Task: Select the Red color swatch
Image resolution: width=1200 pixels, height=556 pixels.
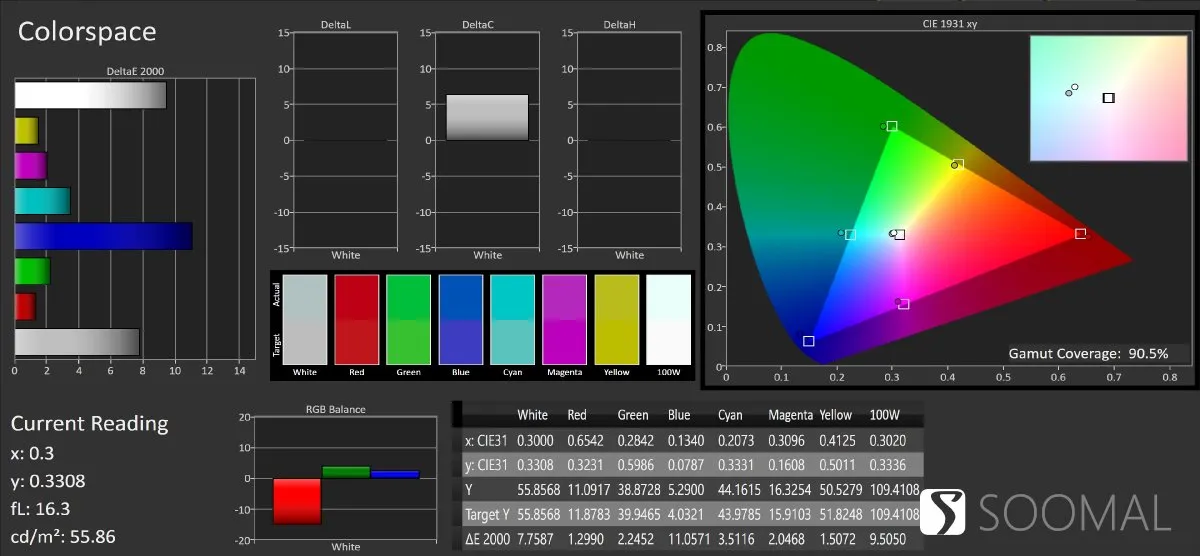Action: (359, 320)
